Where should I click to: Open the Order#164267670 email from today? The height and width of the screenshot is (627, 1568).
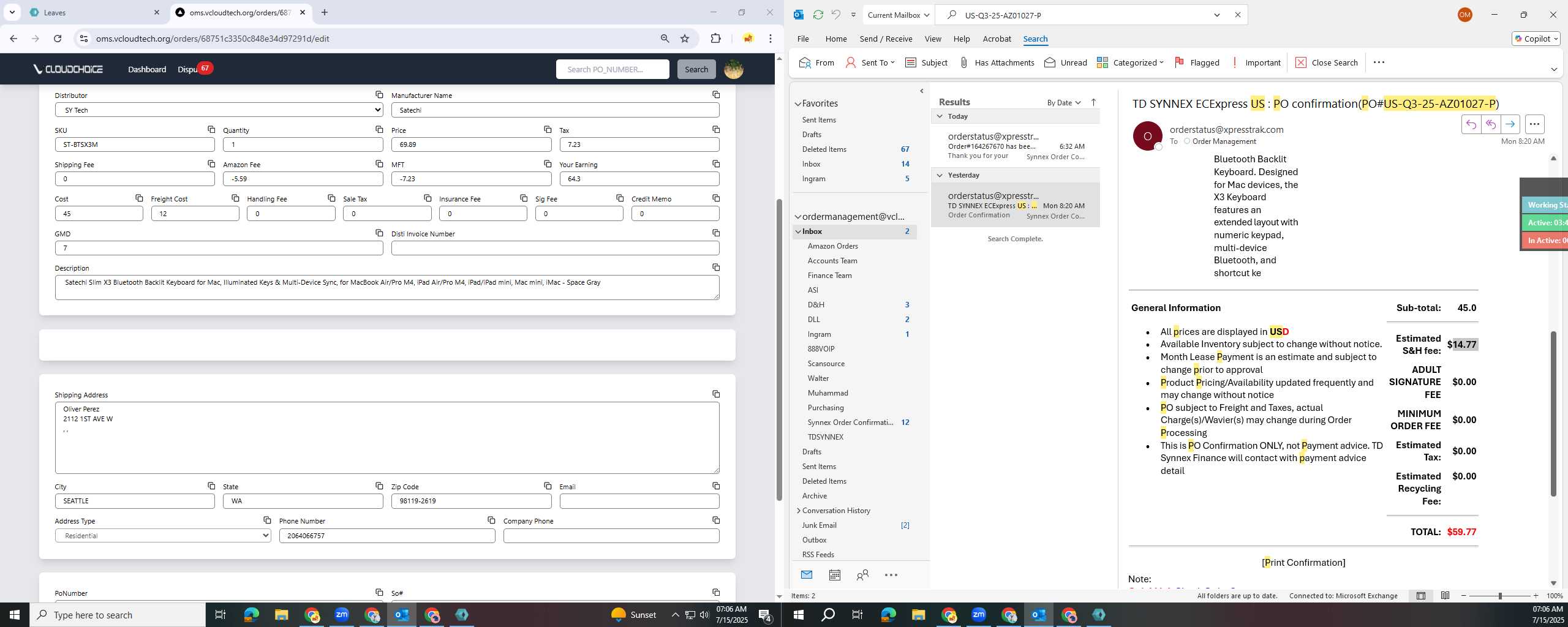pos(1015,146)
